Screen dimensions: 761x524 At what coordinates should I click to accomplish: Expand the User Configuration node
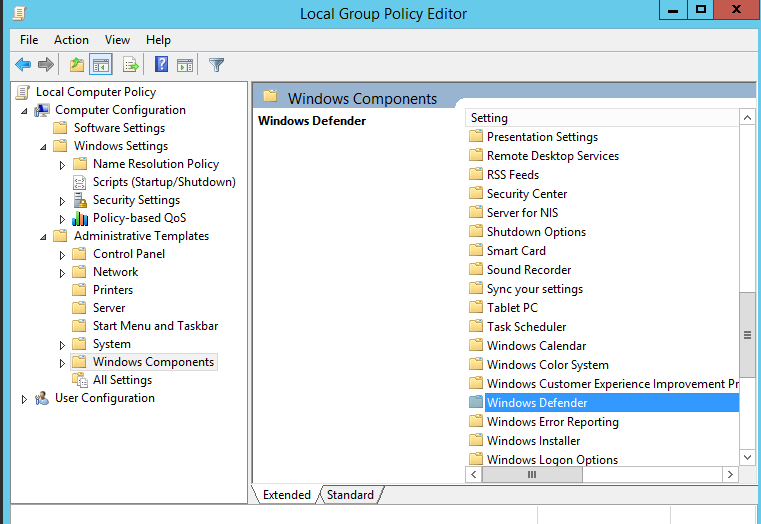24,399
